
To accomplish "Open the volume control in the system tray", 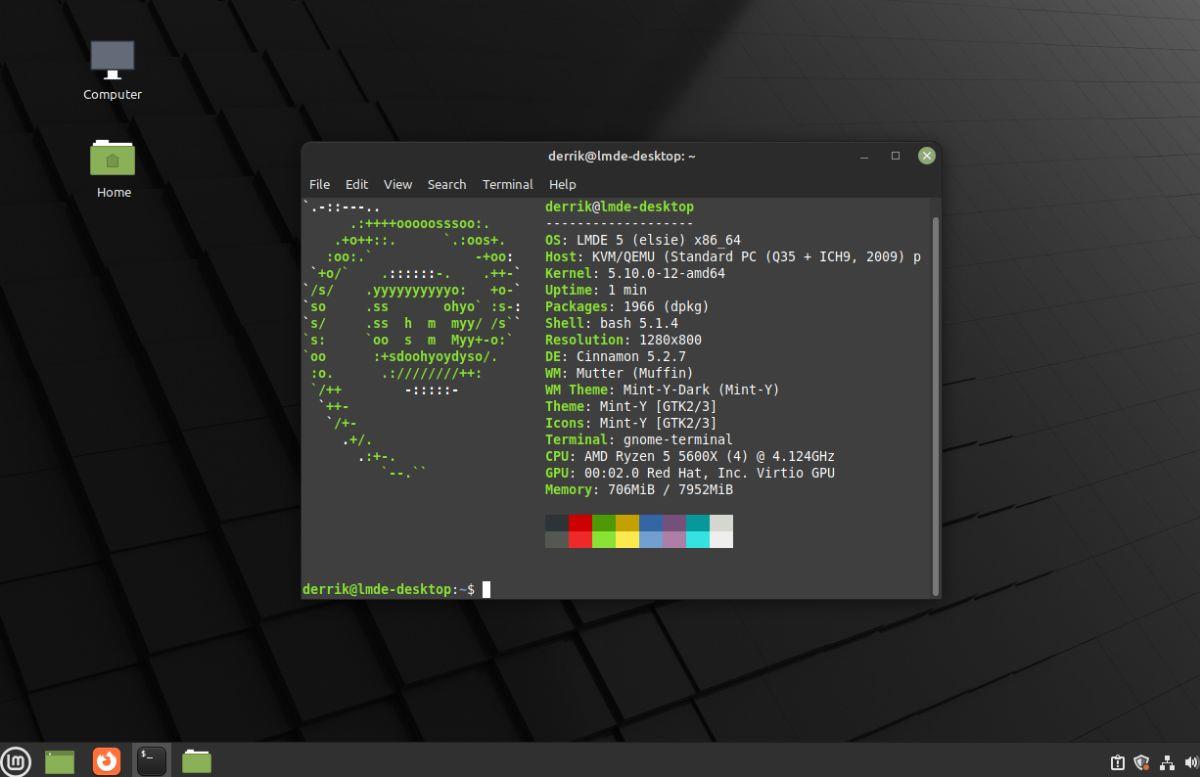I will pyautogui.click(x=1189, y=760).
